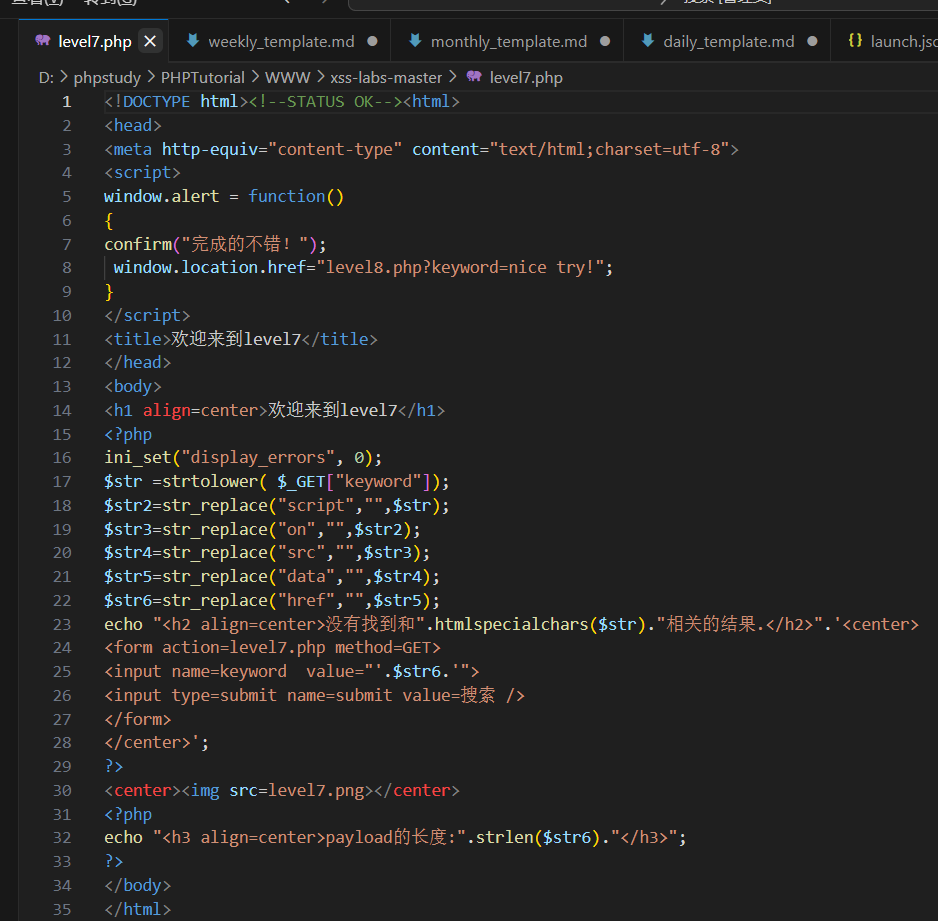Viewport: 938px width, 921px height.
Task: Open the PHPTutorial breadcrumb folder
Action: click(x=203, y=78)
